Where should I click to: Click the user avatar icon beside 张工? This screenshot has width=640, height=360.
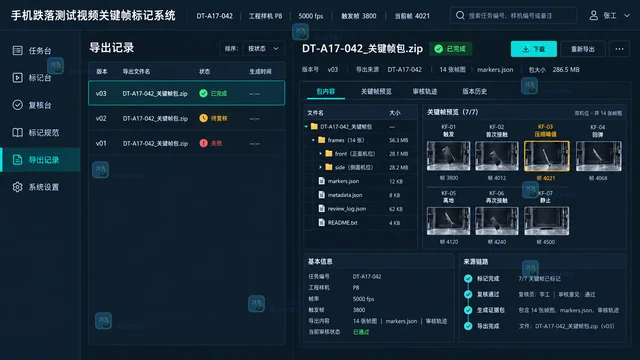(x=593, y=16)
